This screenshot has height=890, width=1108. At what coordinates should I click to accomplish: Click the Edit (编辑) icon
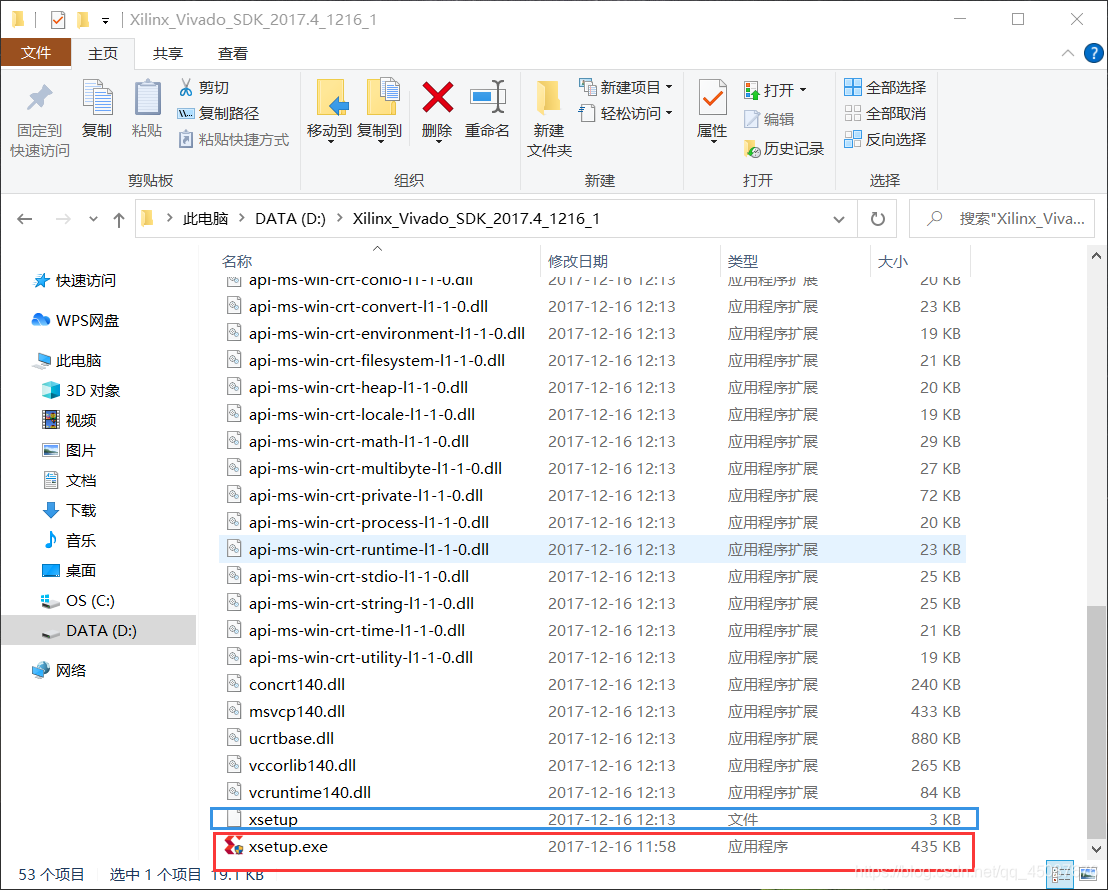[x=751, y=119]
